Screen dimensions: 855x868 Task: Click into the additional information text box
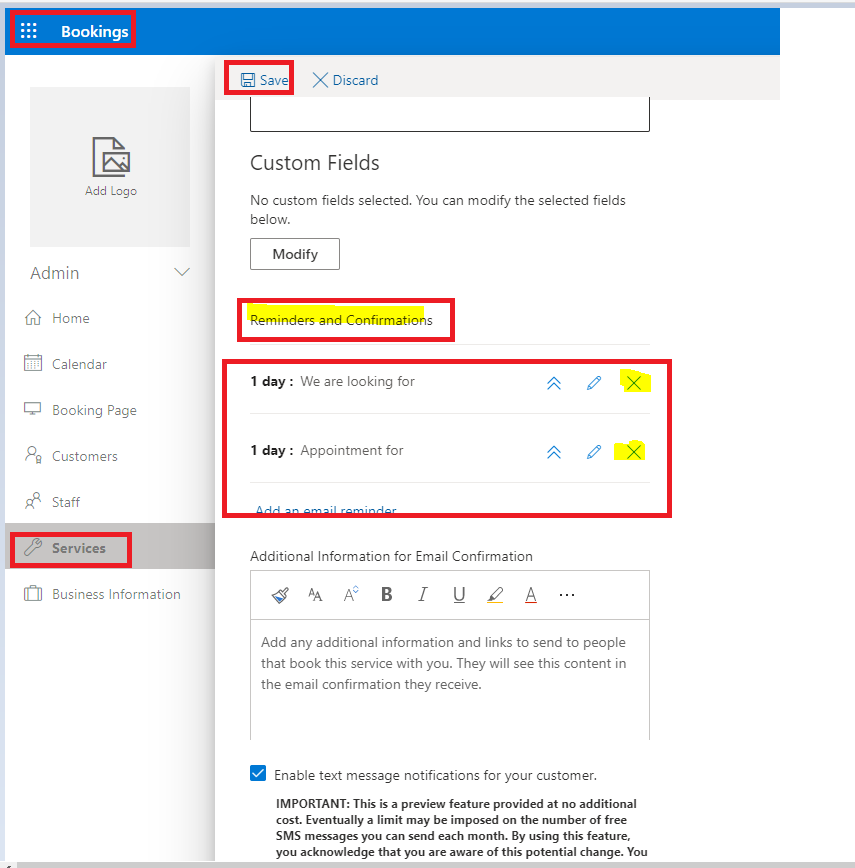point(450,680)
